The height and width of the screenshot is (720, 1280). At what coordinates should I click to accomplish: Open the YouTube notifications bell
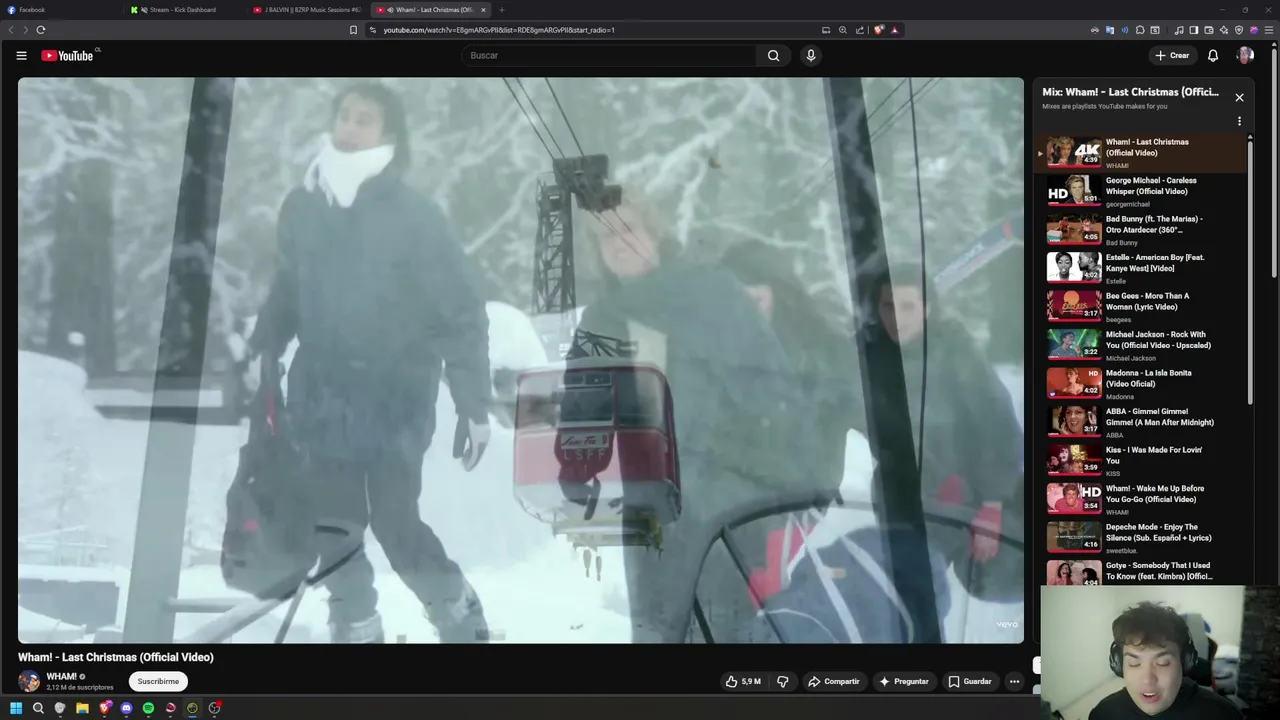[x=1213, y=56]
